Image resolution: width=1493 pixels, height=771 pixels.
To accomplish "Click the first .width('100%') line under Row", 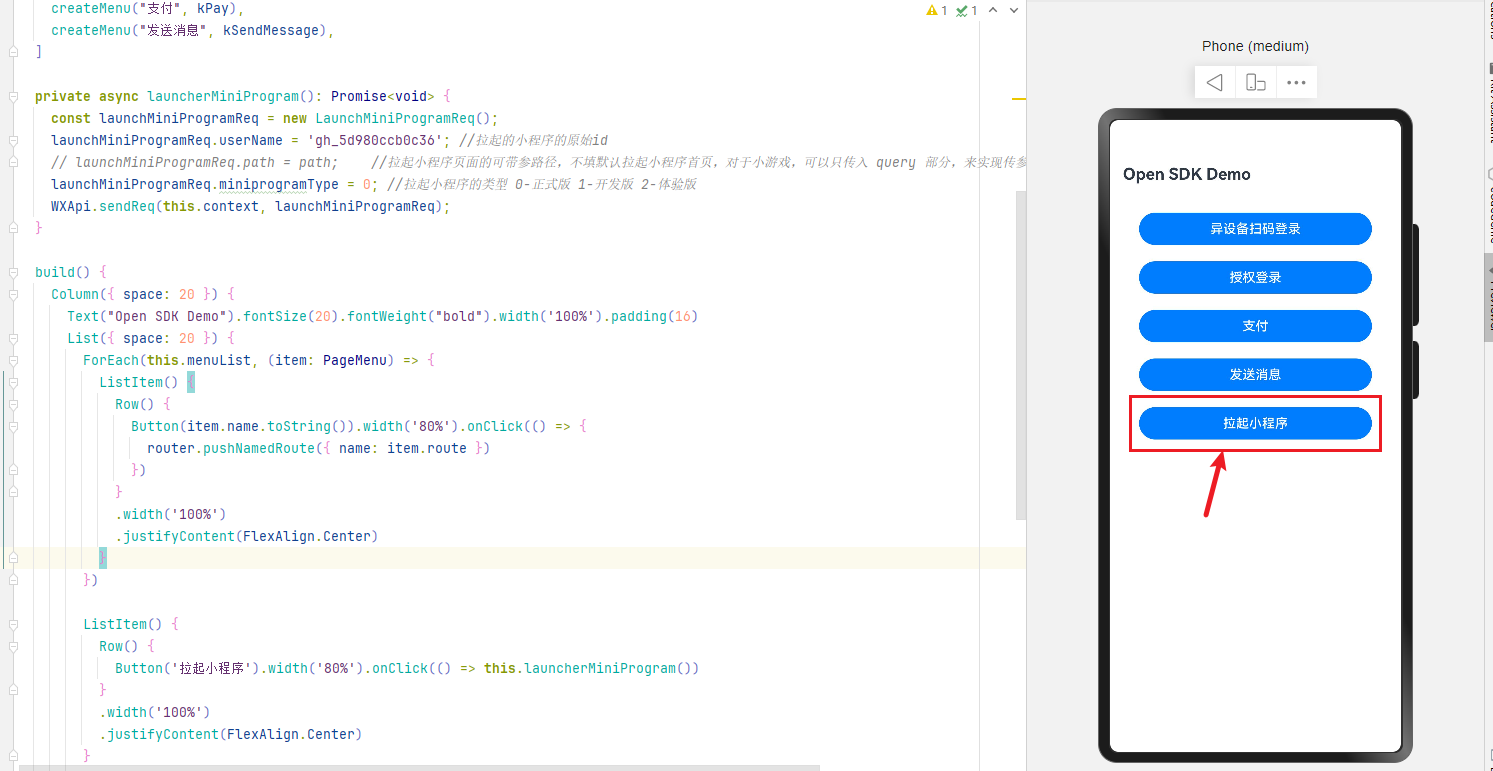I will pos(171,514).
